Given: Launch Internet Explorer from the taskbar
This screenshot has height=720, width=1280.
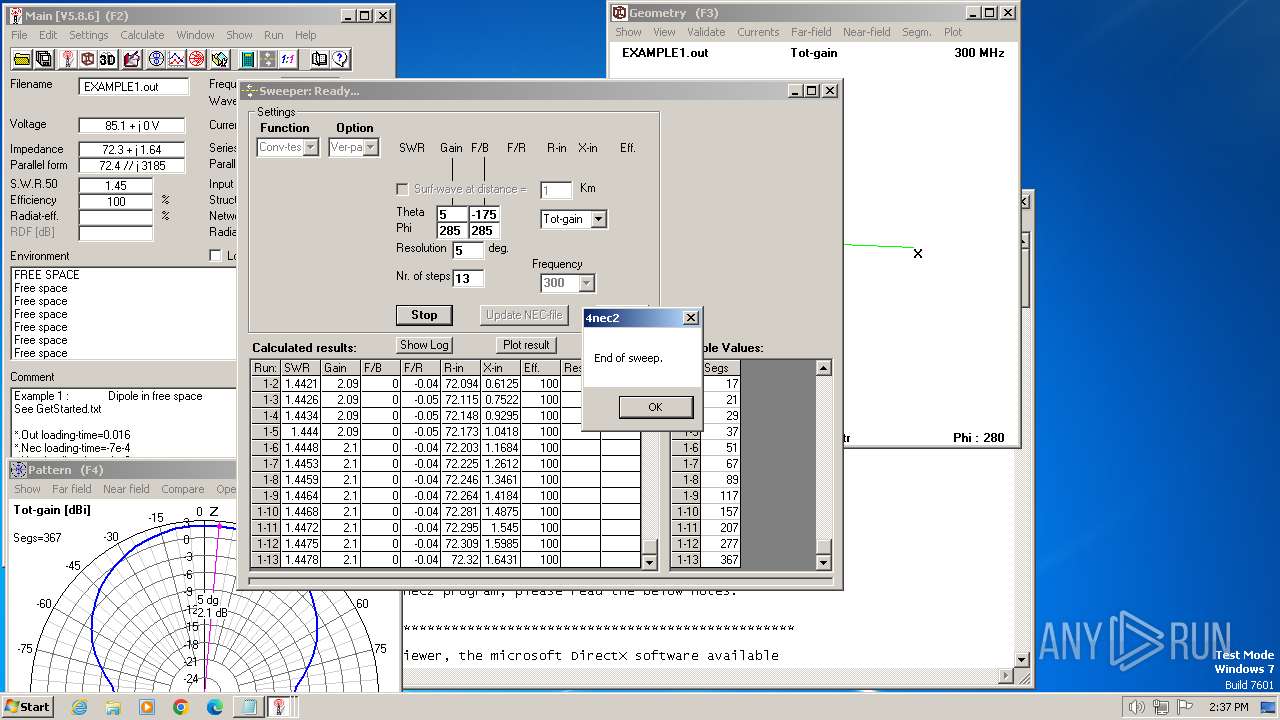Looking at the screenshot, I should pyautogui.click(x=79, y=707).
